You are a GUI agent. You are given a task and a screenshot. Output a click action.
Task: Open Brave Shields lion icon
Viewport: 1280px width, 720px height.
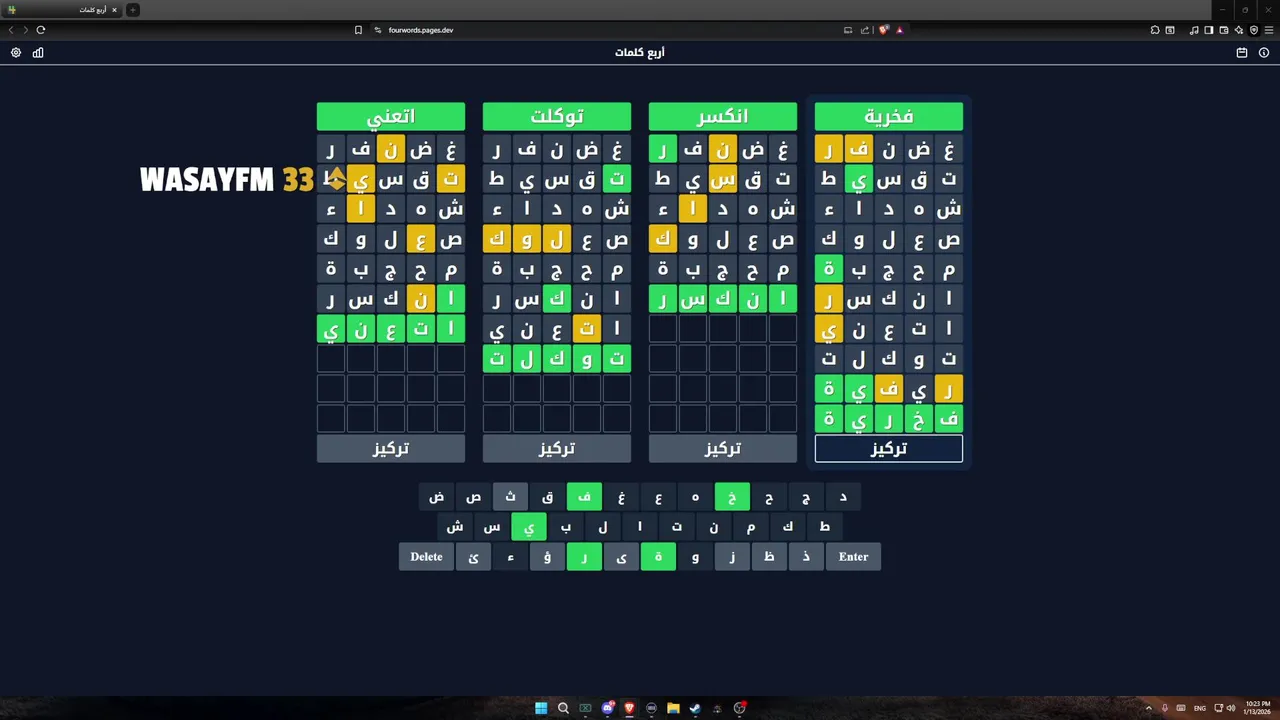point(884,30)
